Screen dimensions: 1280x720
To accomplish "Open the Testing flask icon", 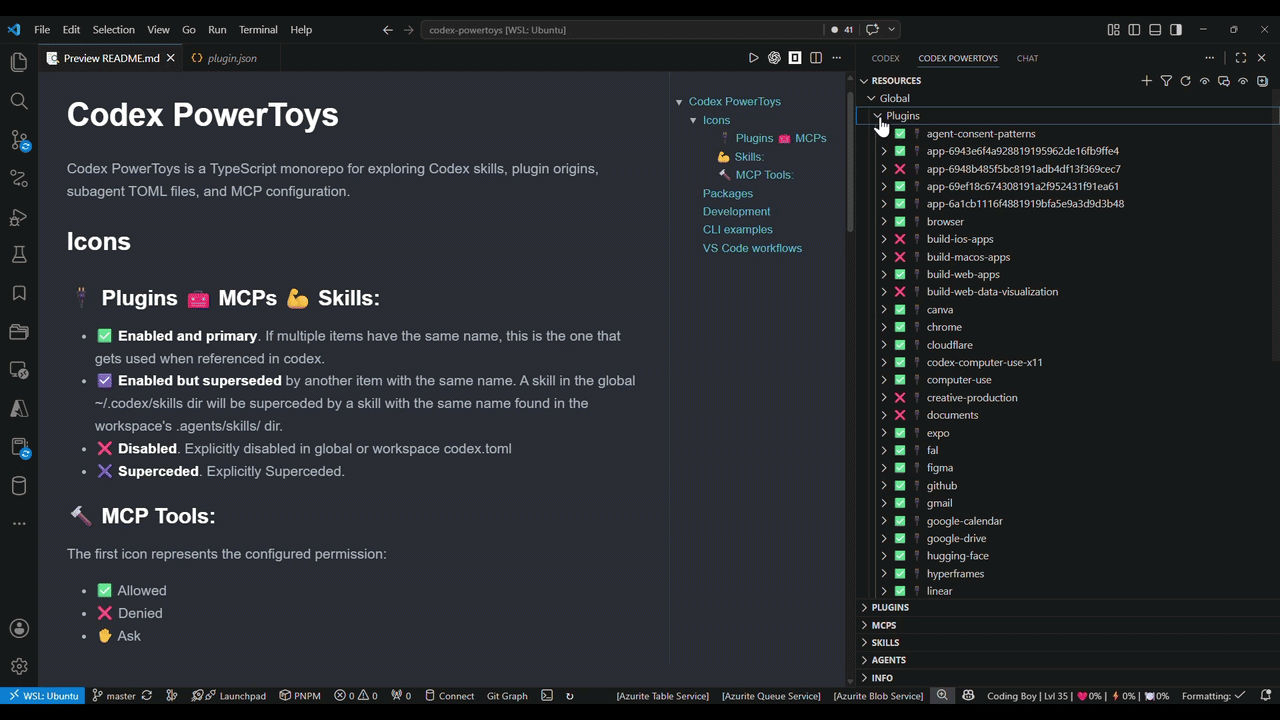I will 18,256.
